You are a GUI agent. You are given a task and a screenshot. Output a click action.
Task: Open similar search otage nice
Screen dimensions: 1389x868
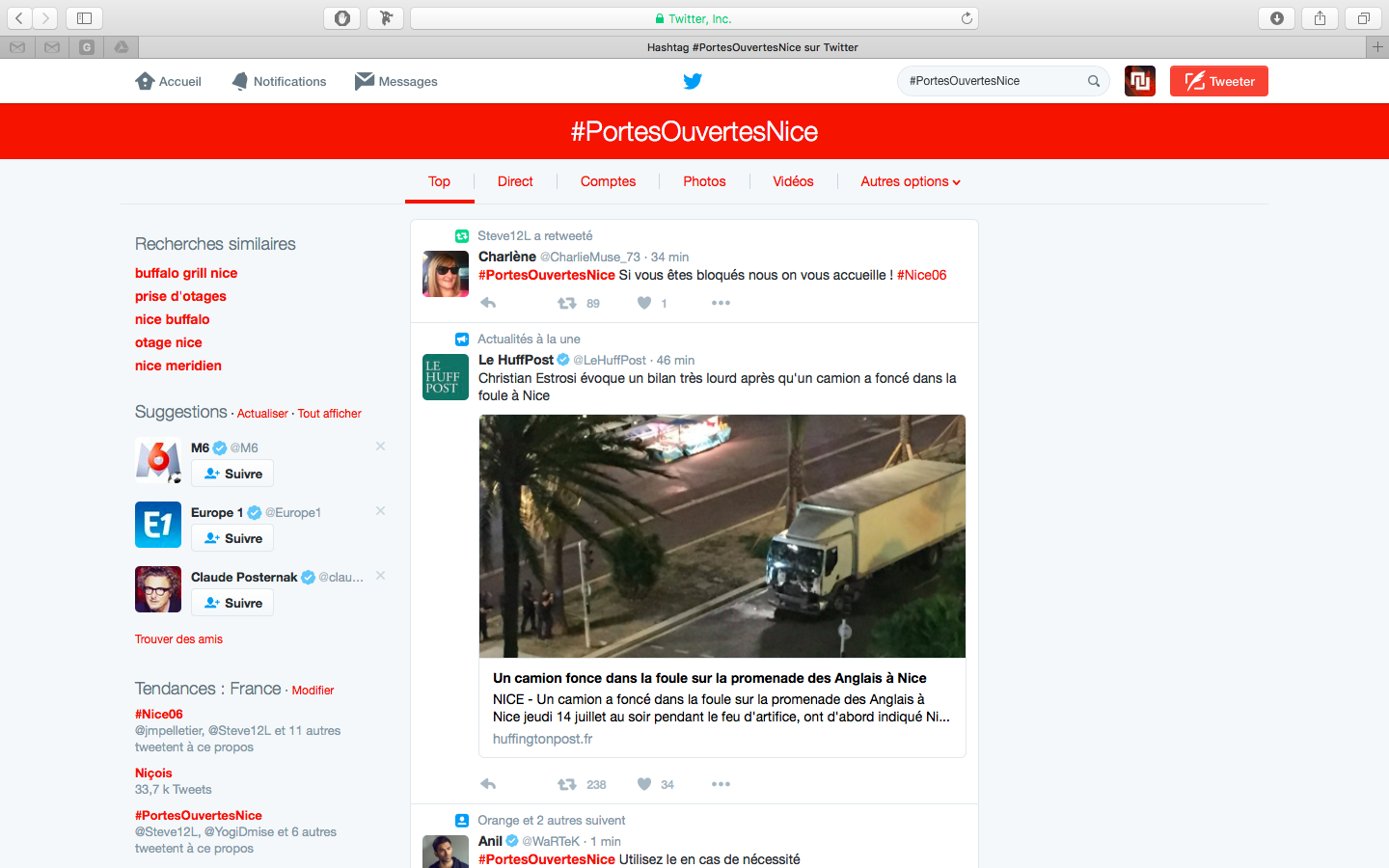[x=169, y=342]
